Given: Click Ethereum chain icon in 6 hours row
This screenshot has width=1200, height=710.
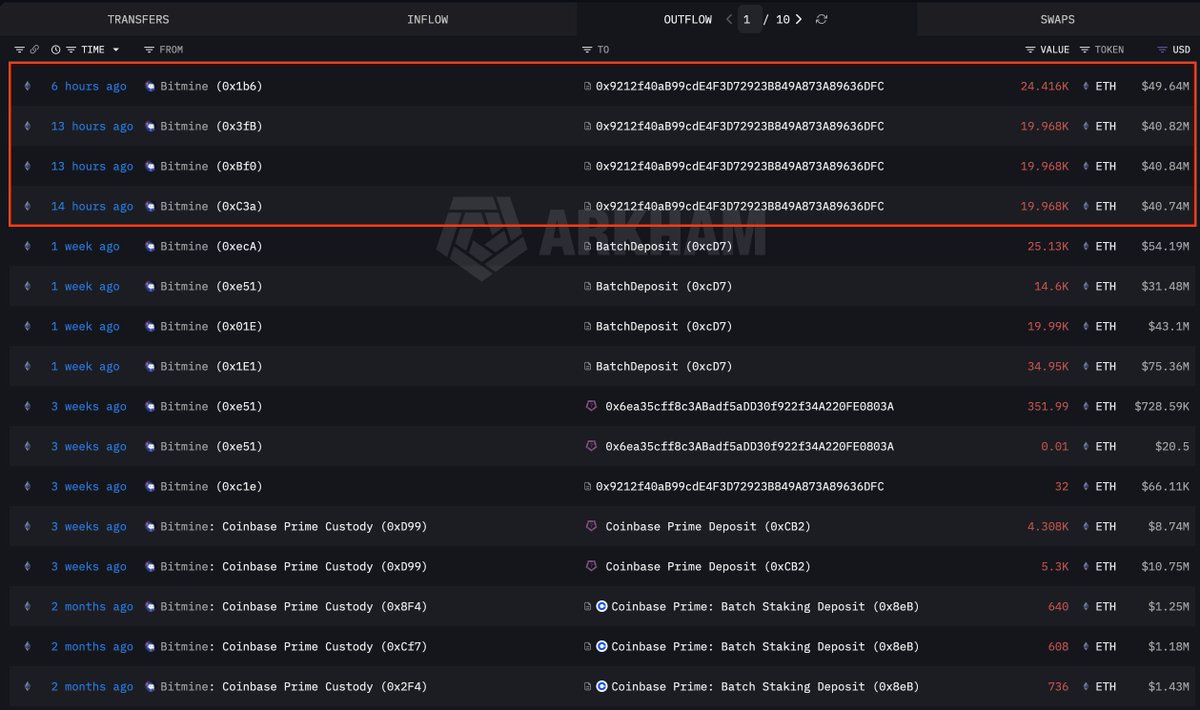Looking at the screenshot, I should pyautogui.click(x=27, y=86).
